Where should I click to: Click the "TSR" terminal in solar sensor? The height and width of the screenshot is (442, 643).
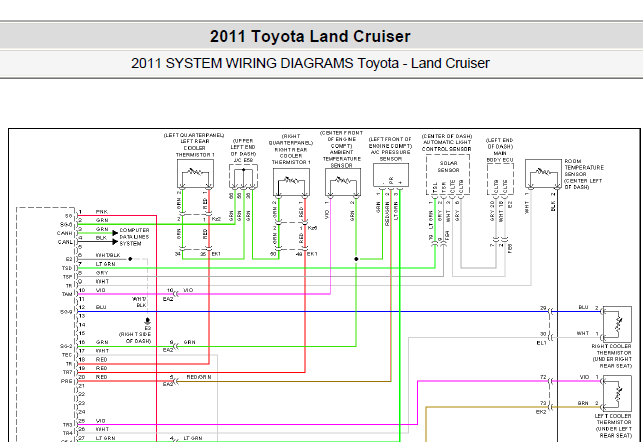(x=444, y=187)
